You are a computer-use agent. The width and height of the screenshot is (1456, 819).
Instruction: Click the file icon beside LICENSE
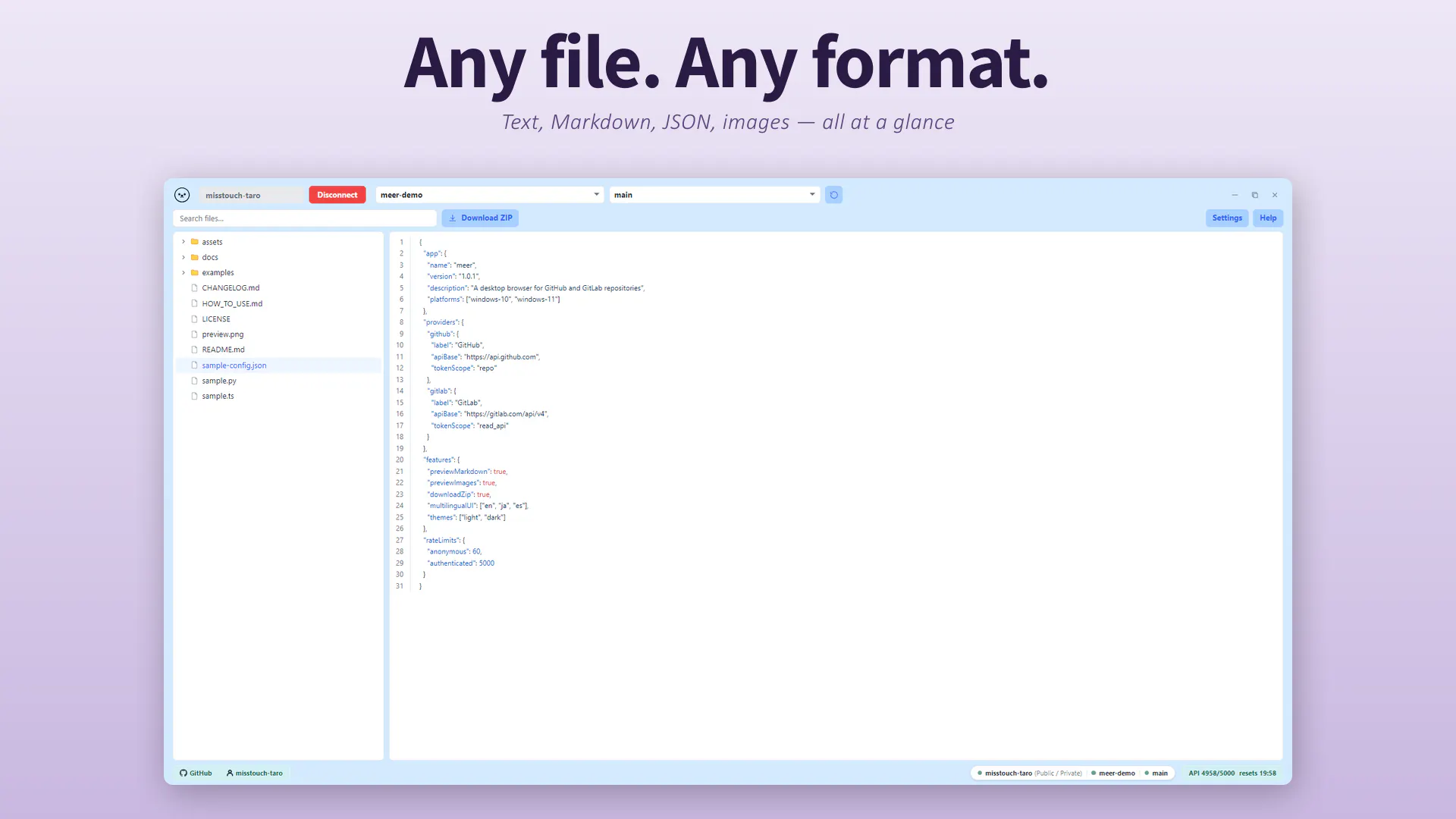coord(195,319)
